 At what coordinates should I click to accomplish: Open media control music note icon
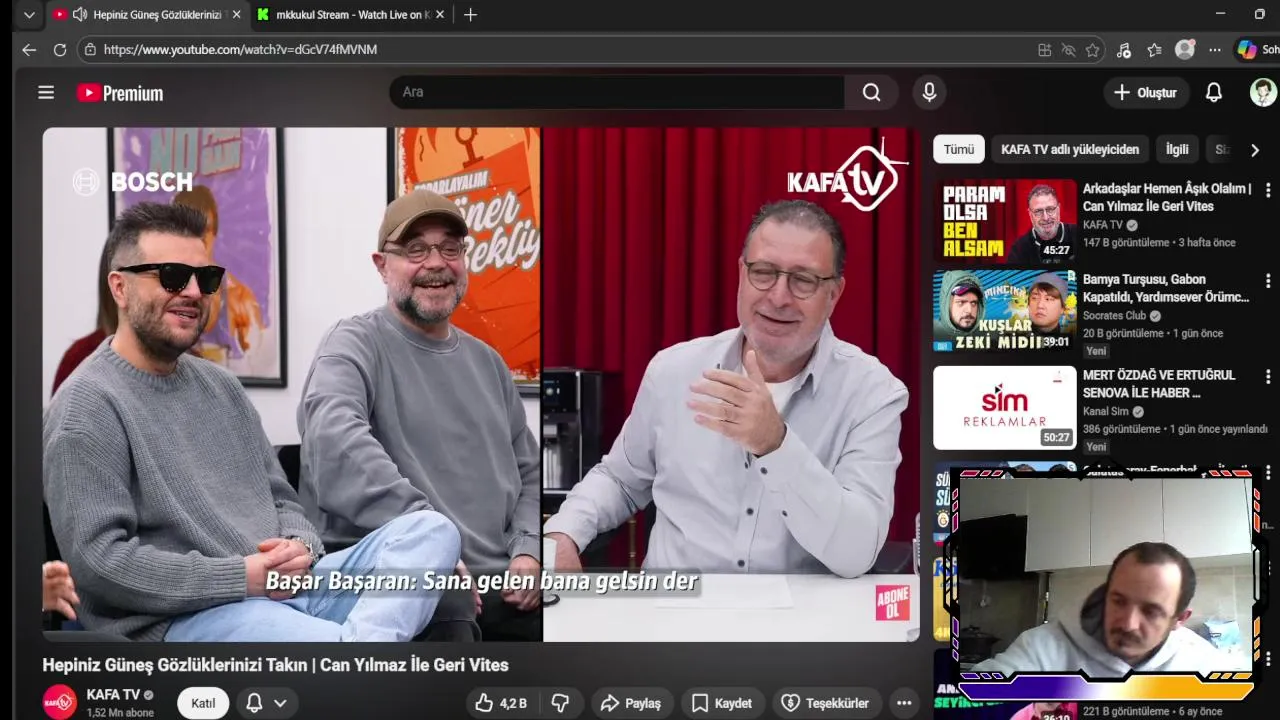click(x=1124, y=49)
